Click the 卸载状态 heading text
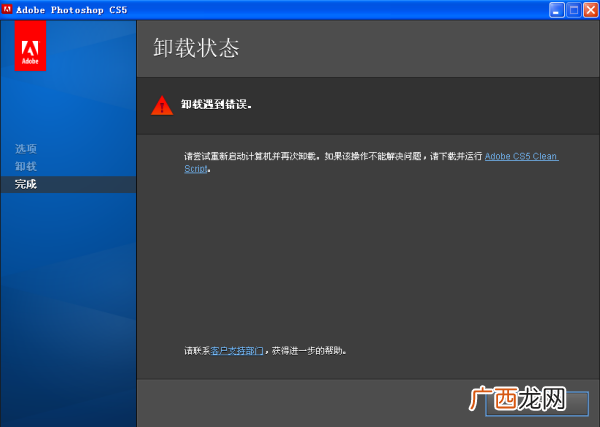 [x=196, y=48]
